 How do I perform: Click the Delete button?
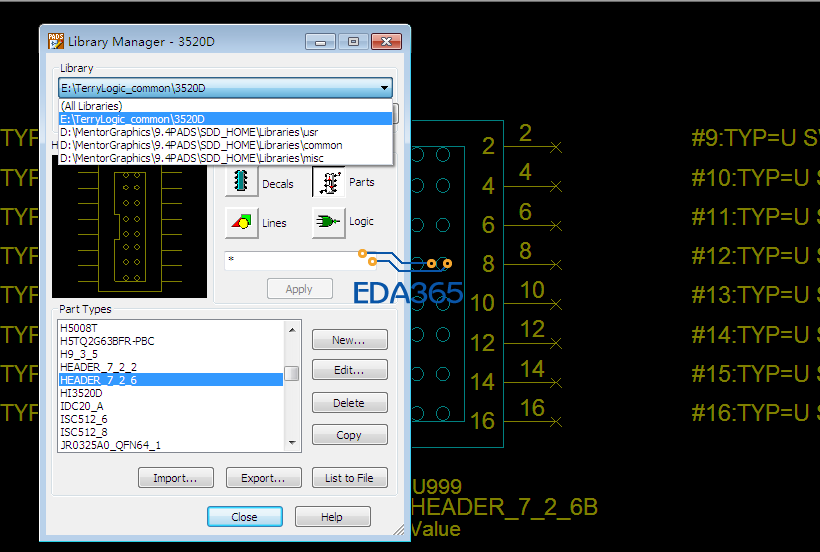(349, 403)
